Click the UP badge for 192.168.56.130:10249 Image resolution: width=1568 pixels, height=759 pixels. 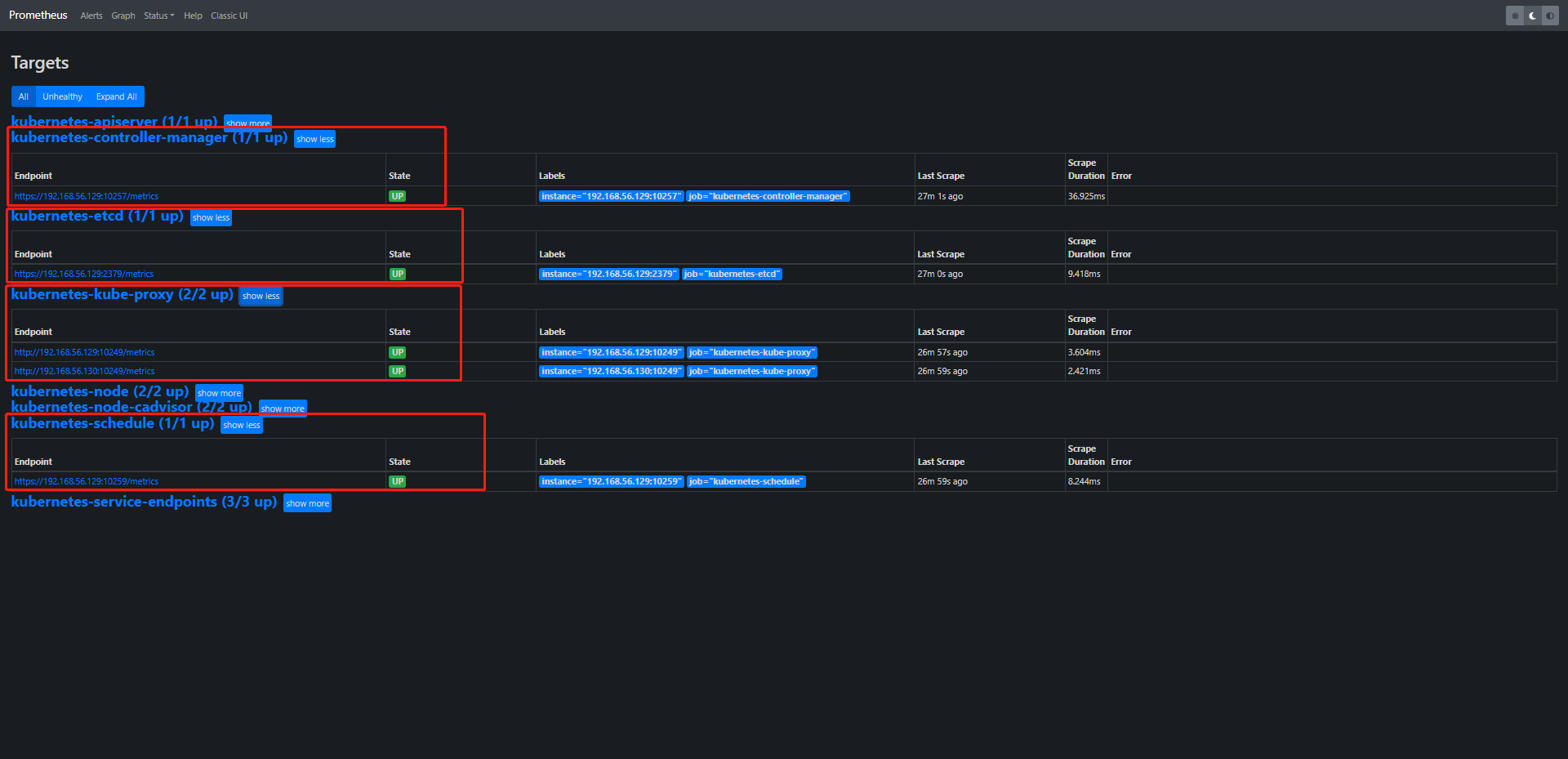[x=398, y=371]
